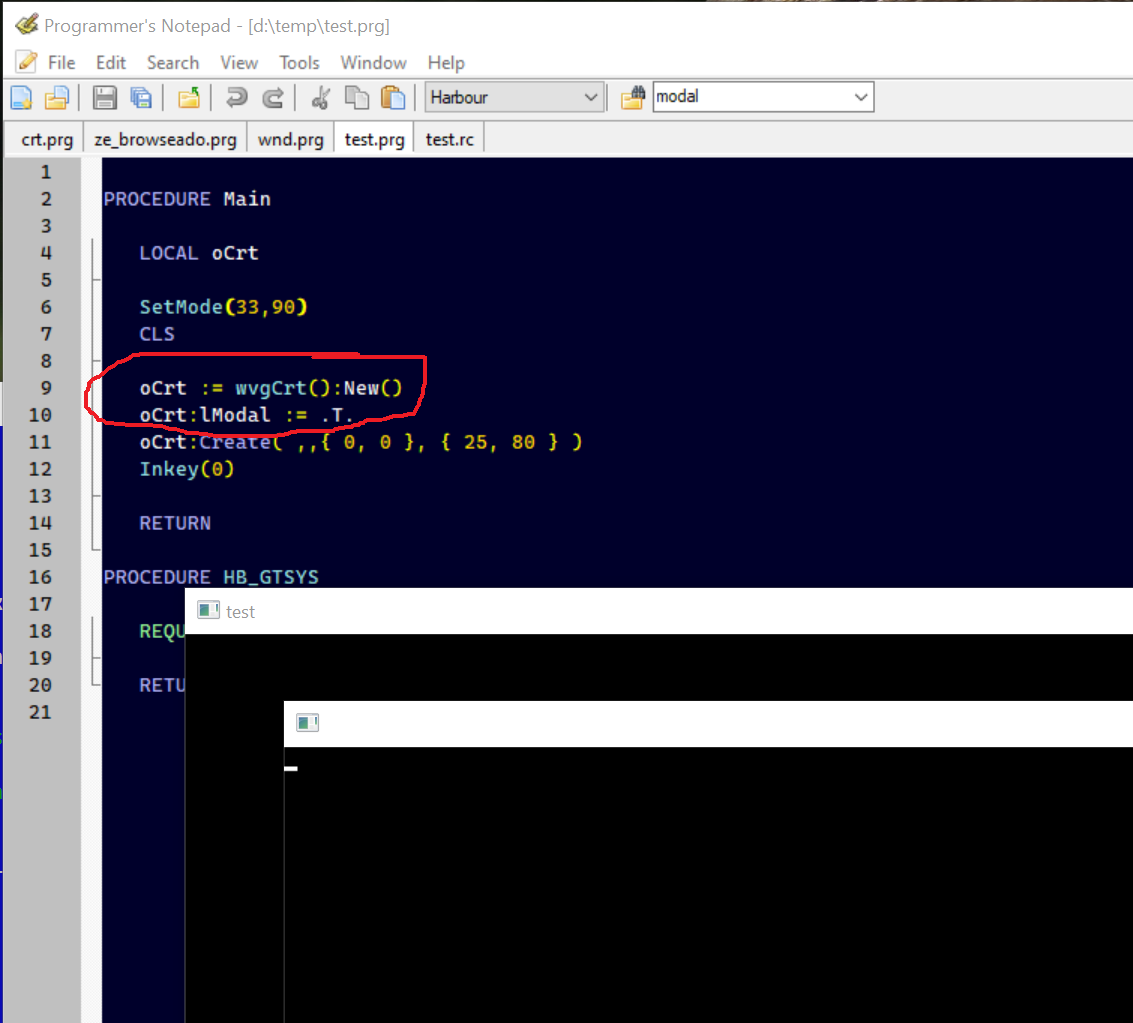Expand the search box dropdown containing 'modal'

point(861,97)
